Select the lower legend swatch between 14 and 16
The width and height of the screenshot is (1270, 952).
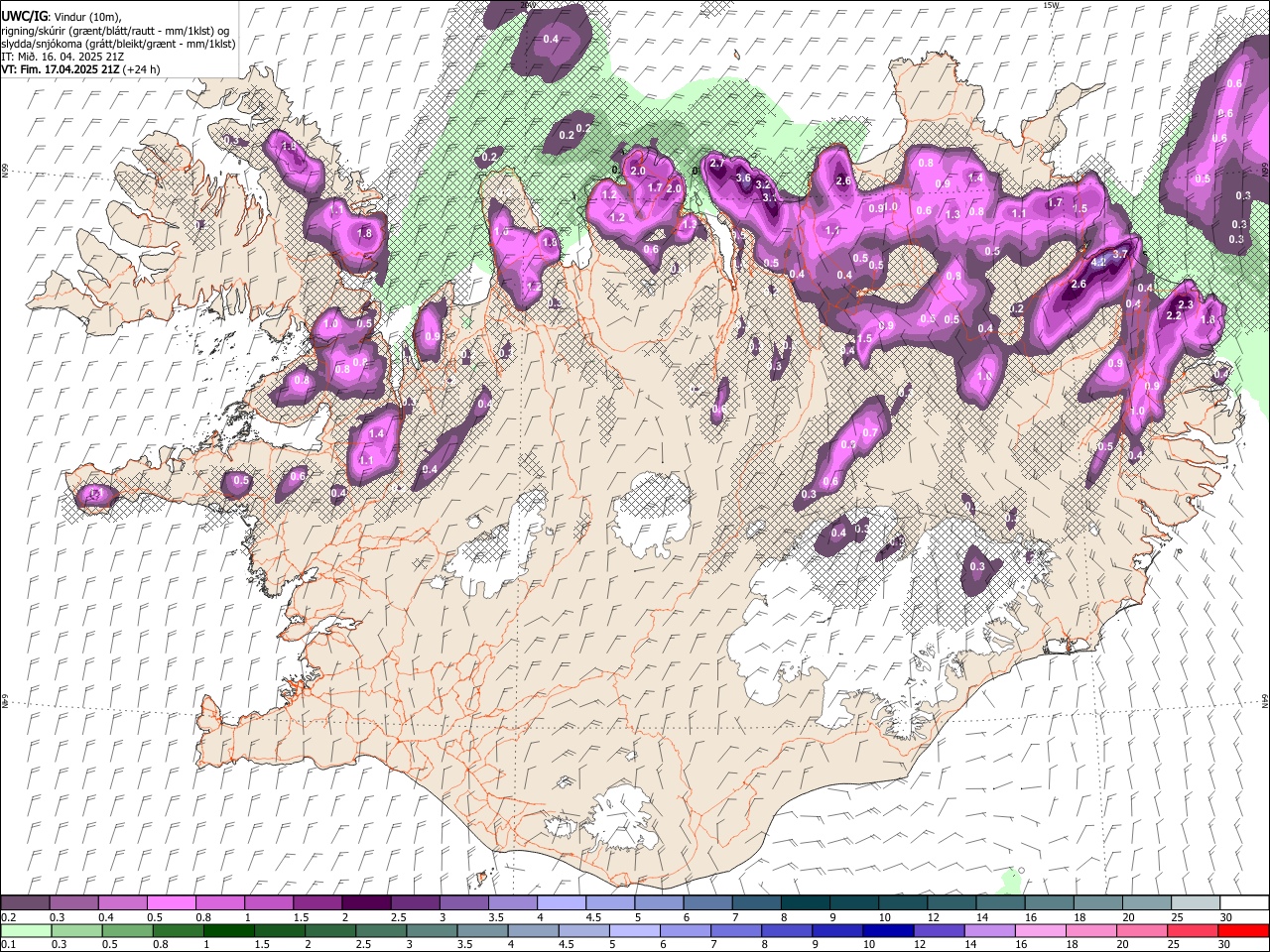989,930
